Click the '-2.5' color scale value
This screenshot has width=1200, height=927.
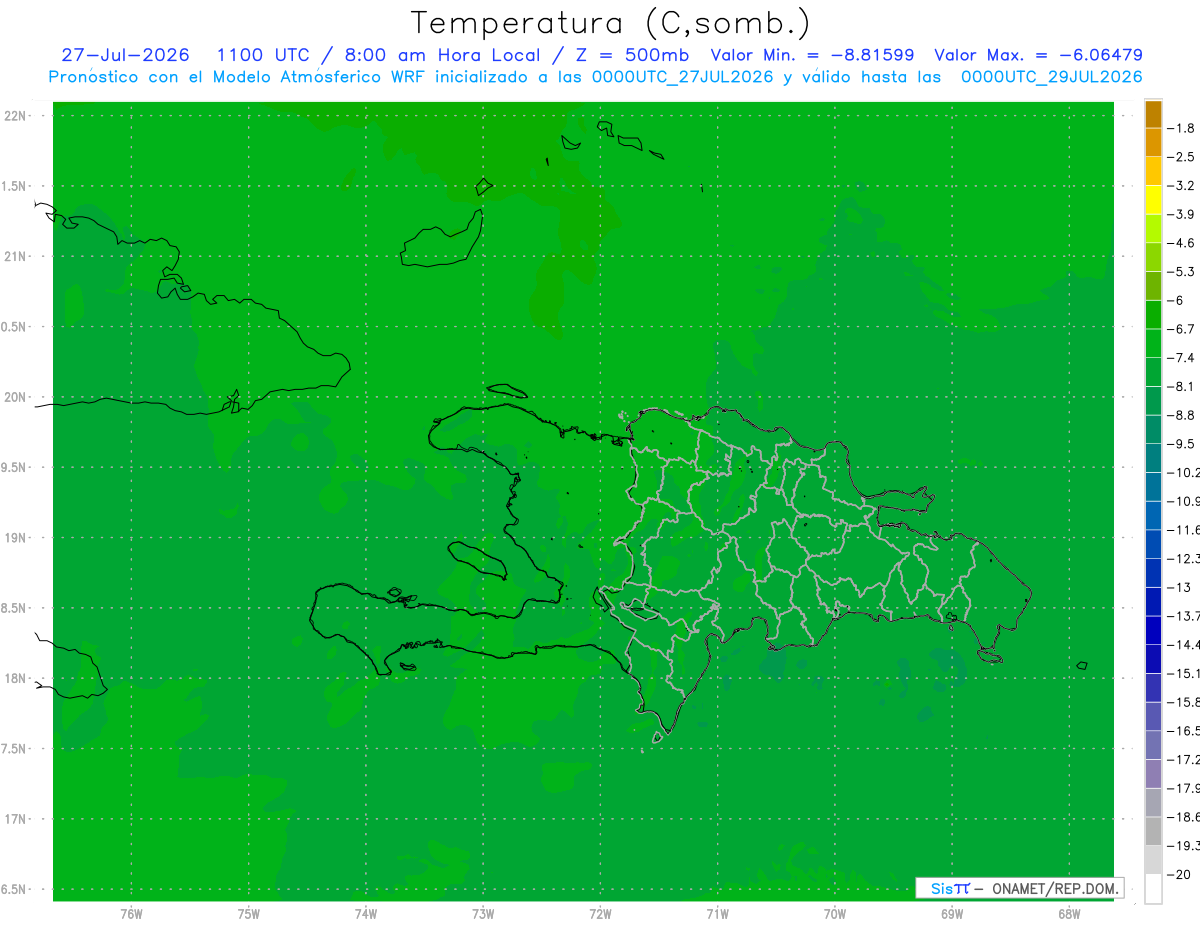coord(1181,157)
